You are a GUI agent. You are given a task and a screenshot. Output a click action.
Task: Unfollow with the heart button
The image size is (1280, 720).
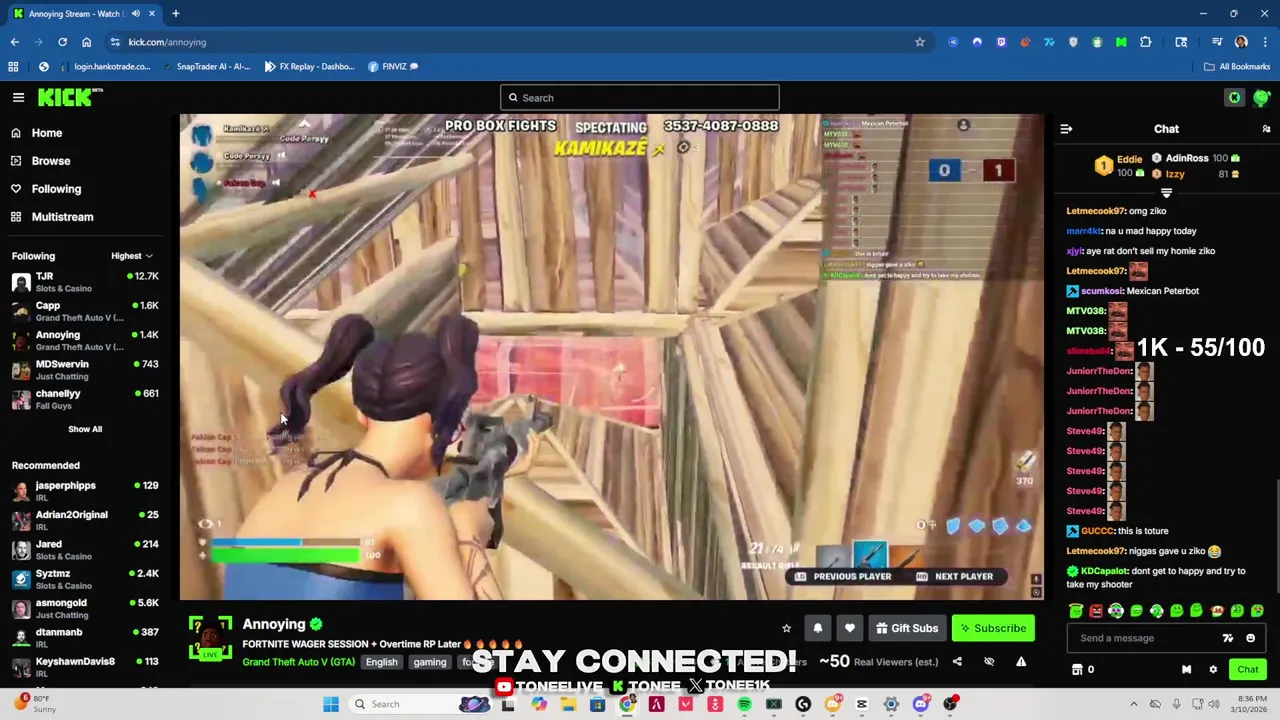coord(850,628)
